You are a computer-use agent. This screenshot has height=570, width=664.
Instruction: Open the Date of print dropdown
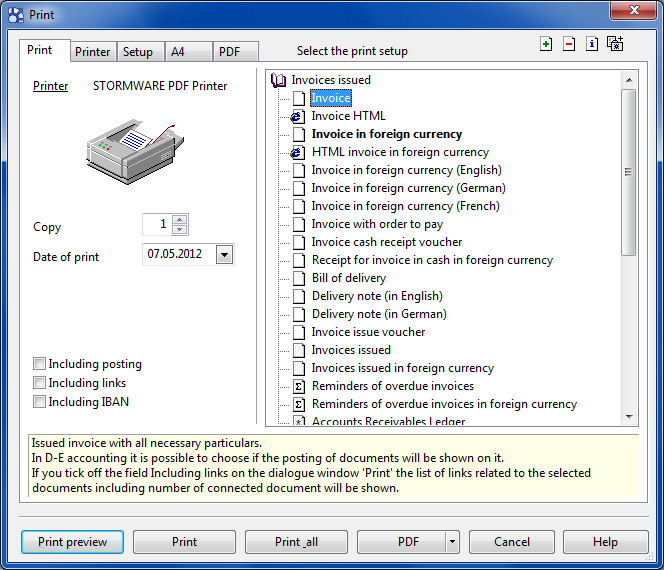(224, 255)
